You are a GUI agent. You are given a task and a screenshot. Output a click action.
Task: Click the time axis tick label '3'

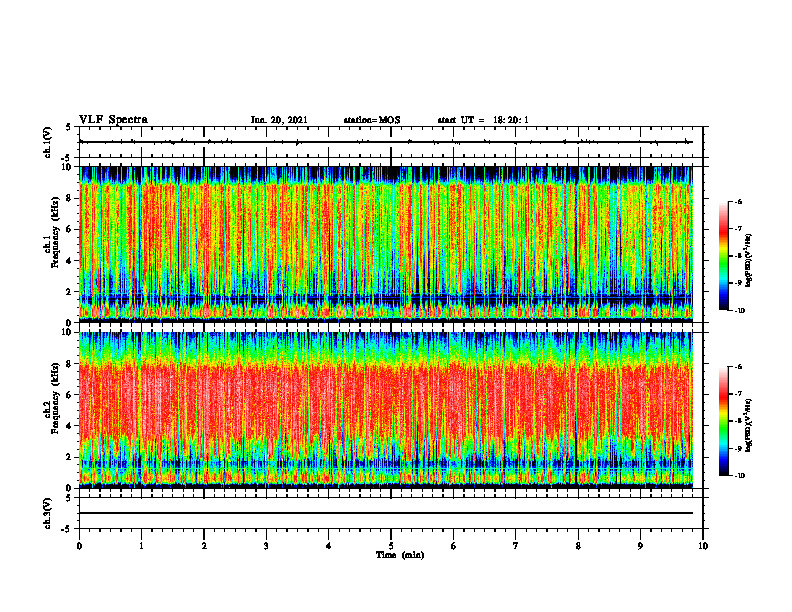click(x=266, y=546)
